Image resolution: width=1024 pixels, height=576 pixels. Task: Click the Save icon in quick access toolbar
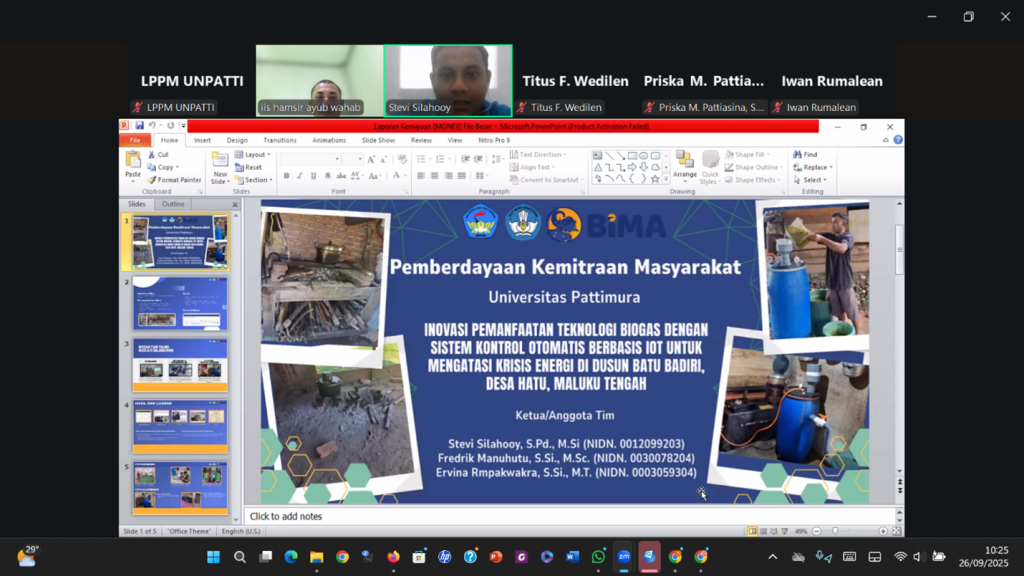(x=139, y=126)
